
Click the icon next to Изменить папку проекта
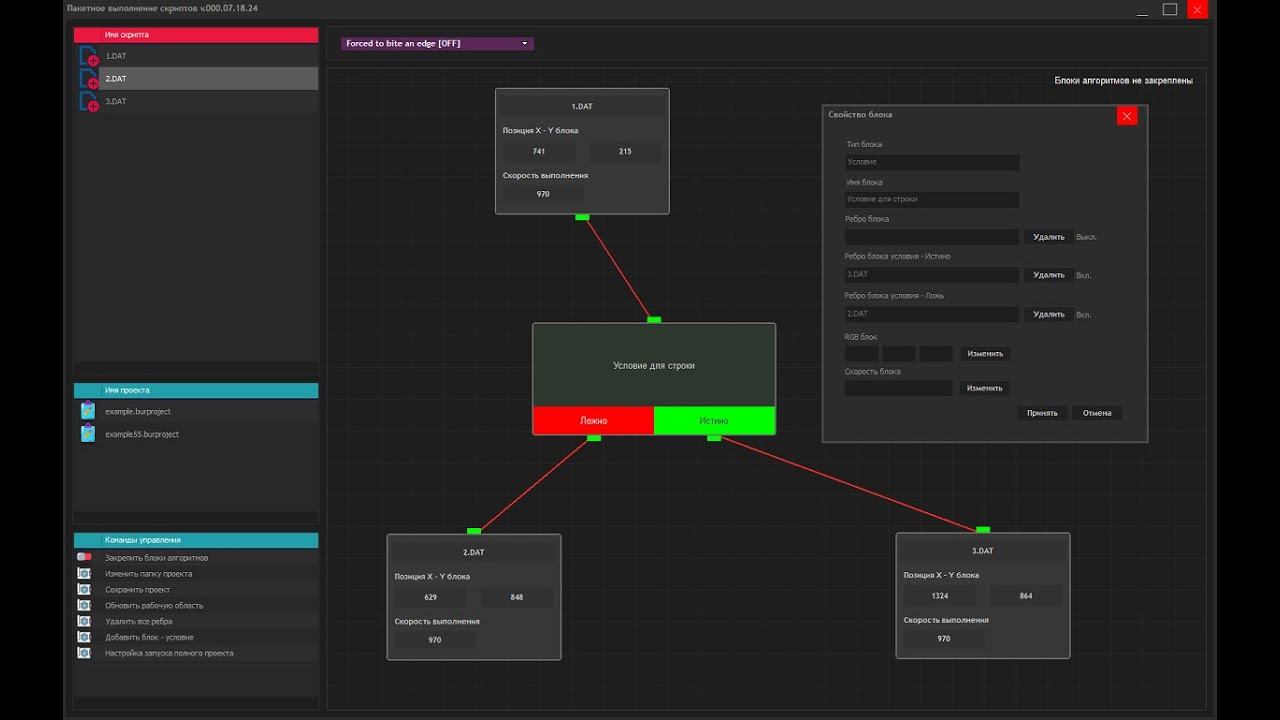point(84,574)
